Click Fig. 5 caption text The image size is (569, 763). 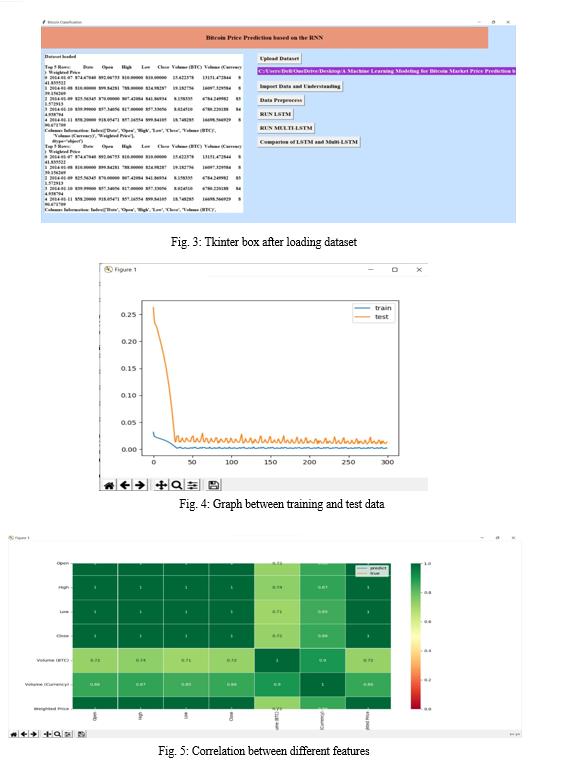tap(264, 751)
